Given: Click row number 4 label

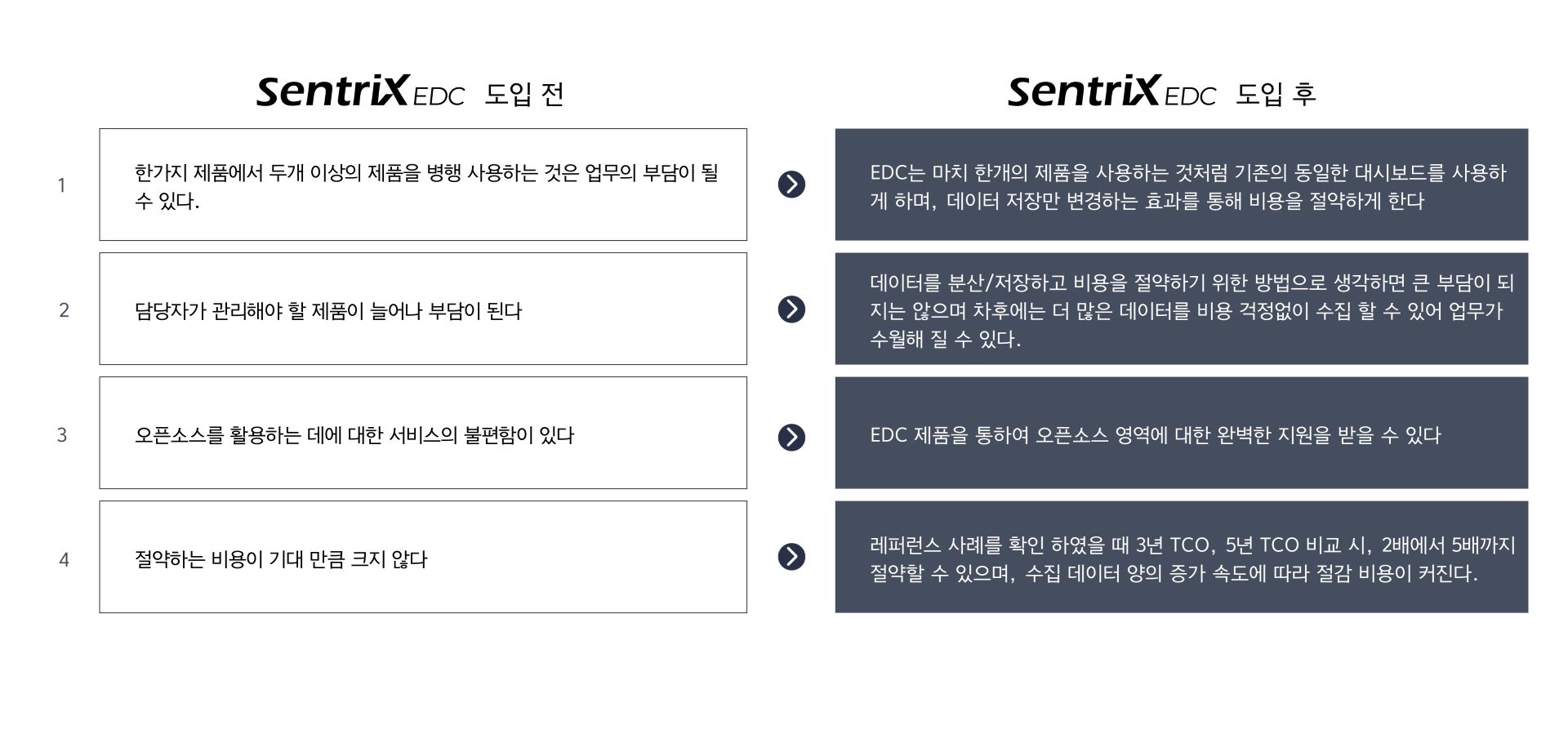Looking at the screenshot, I should tap(64, 559).
